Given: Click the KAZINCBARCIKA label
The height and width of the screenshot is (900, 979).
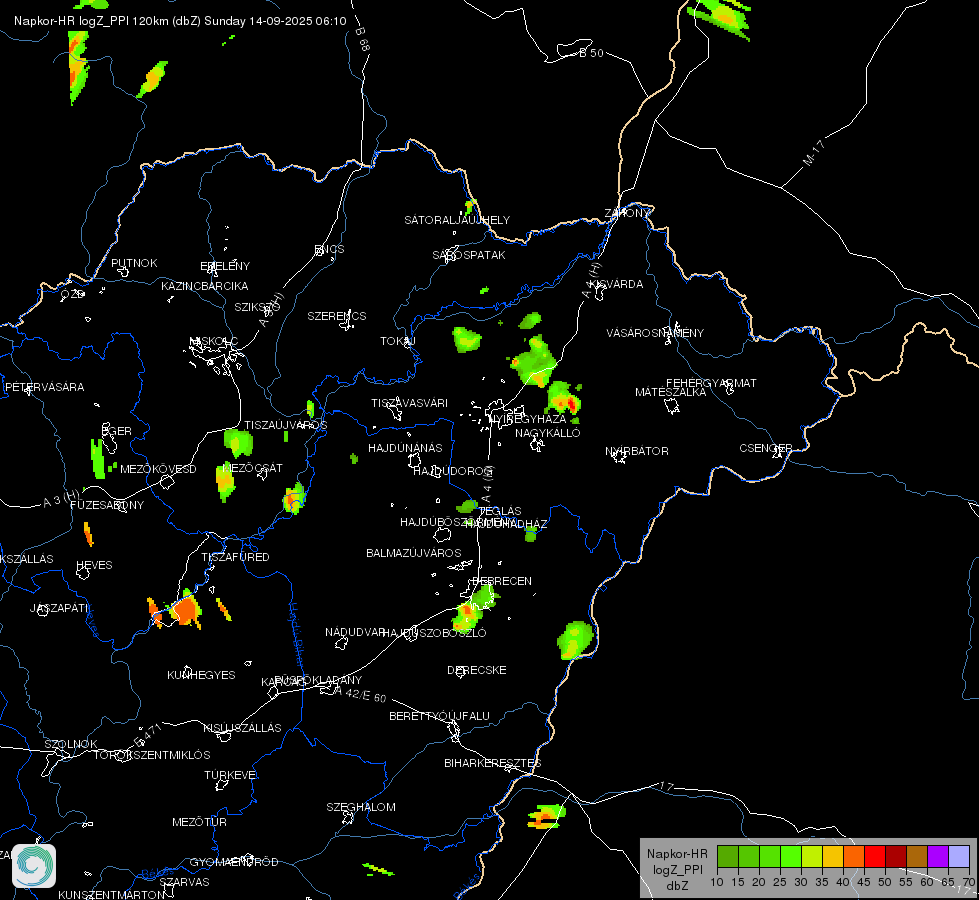Looking at the screenshot, I should coord(205,286).
